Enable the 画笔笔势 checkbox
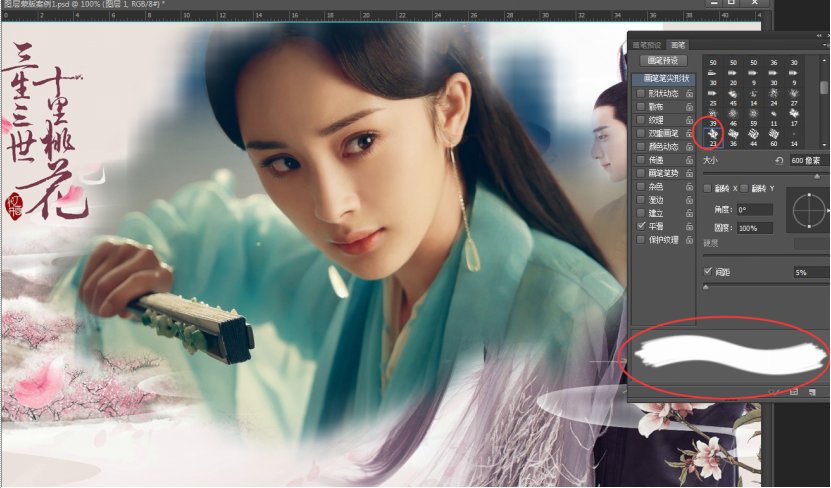Image resolution: width=831 pixels, height=488 pixels. pos(641,173)
